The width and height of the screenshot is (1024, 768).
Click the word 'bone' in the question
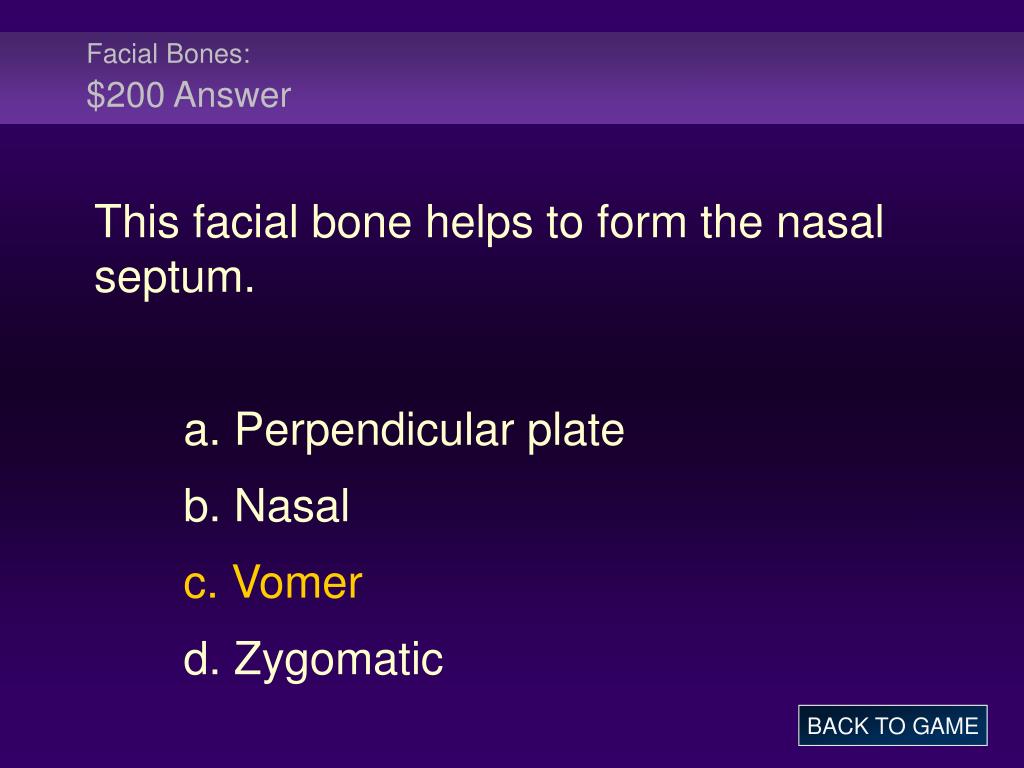362,222
